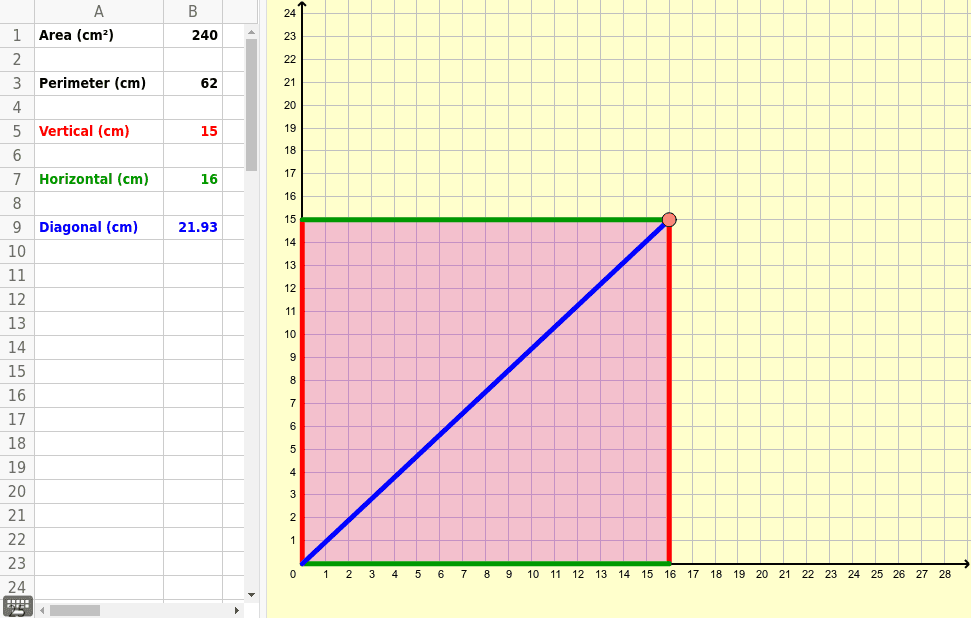Select the 'Perimeter (cm)' cell
Viewport: 973px width, 620px height.
click(99, 83)
